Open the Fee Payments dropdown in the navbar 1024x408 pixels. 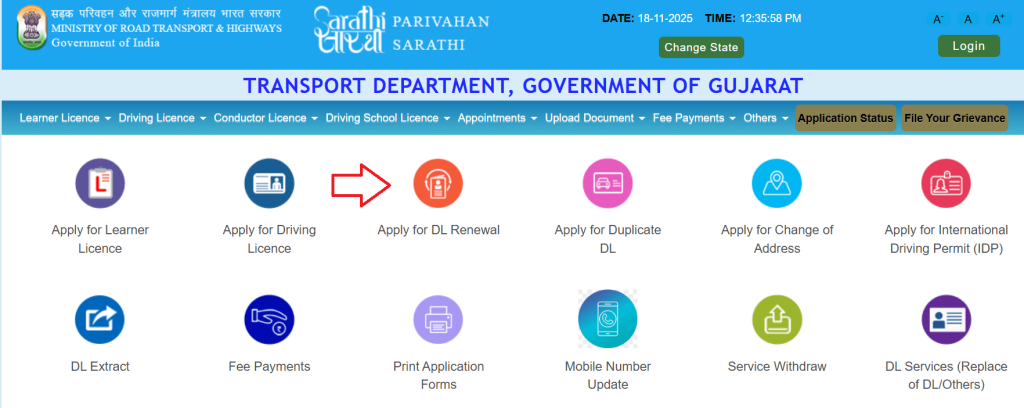695,118
